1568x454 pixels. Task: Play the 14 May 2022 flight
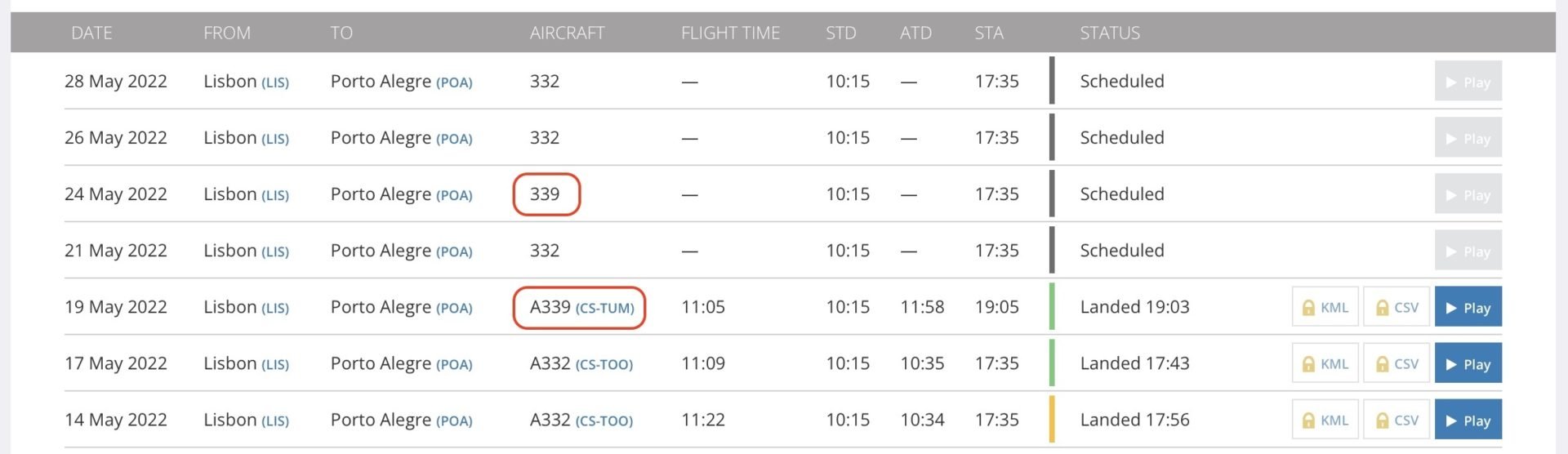(x=1468, y=420)
